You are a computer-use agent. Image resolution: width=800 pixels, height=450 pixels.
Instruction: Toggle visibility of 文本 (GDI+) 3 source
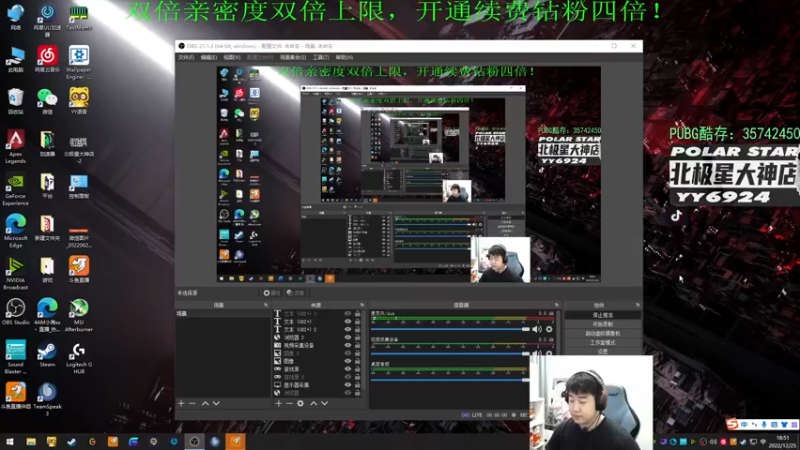tap(348, 314)
